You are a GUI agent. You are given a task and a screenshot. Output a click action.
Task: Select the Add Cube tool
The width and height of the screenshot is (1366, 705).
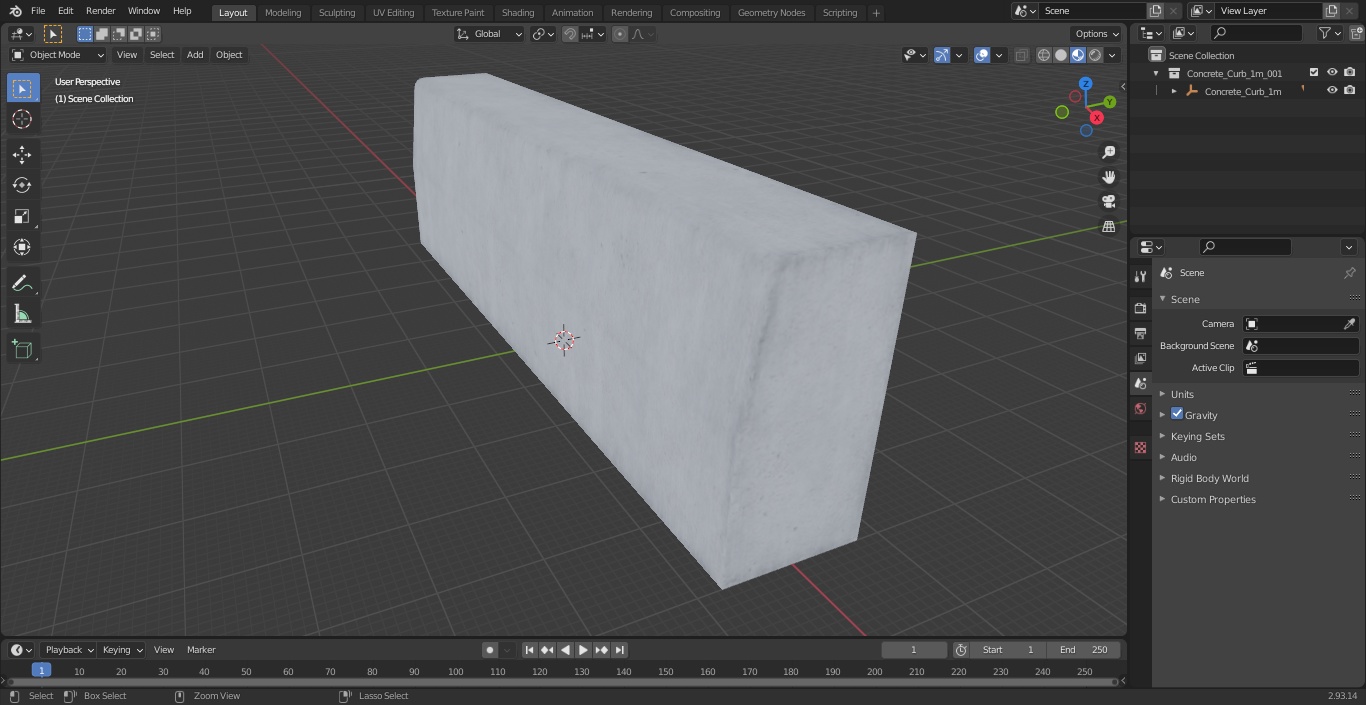[22, 350]
